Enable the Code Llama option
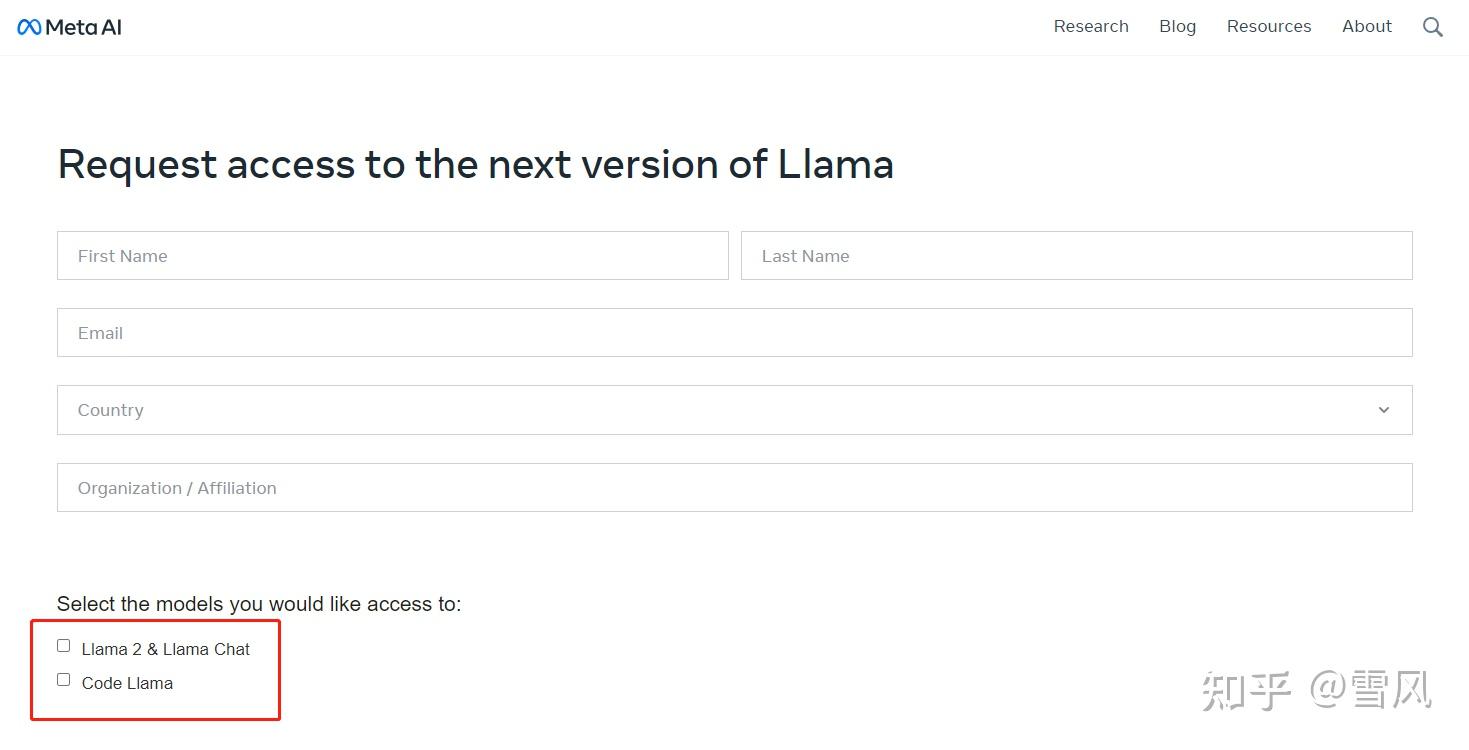1469x750 pixels. 63,679
